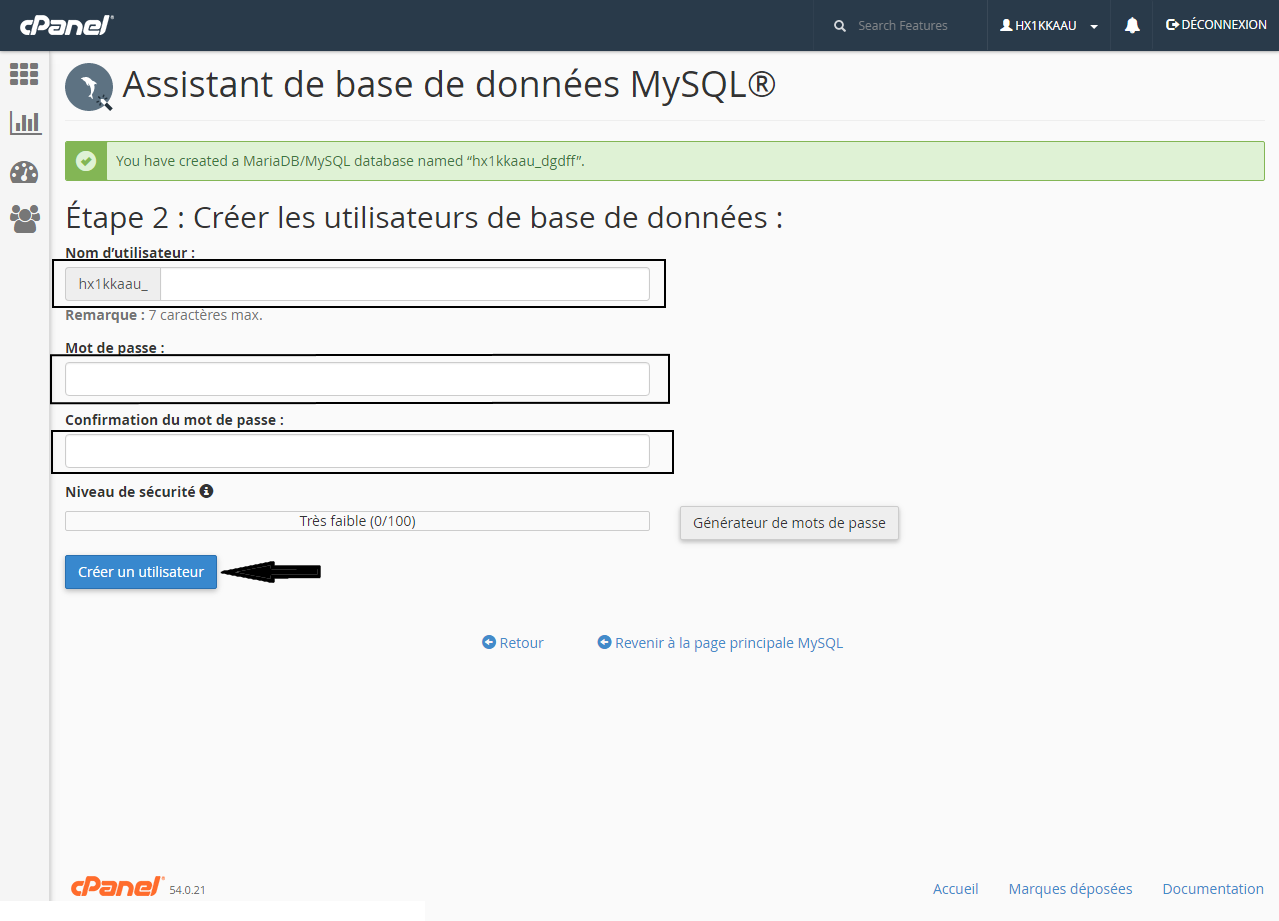Click the cPanel logo in header

pos(67,25)
